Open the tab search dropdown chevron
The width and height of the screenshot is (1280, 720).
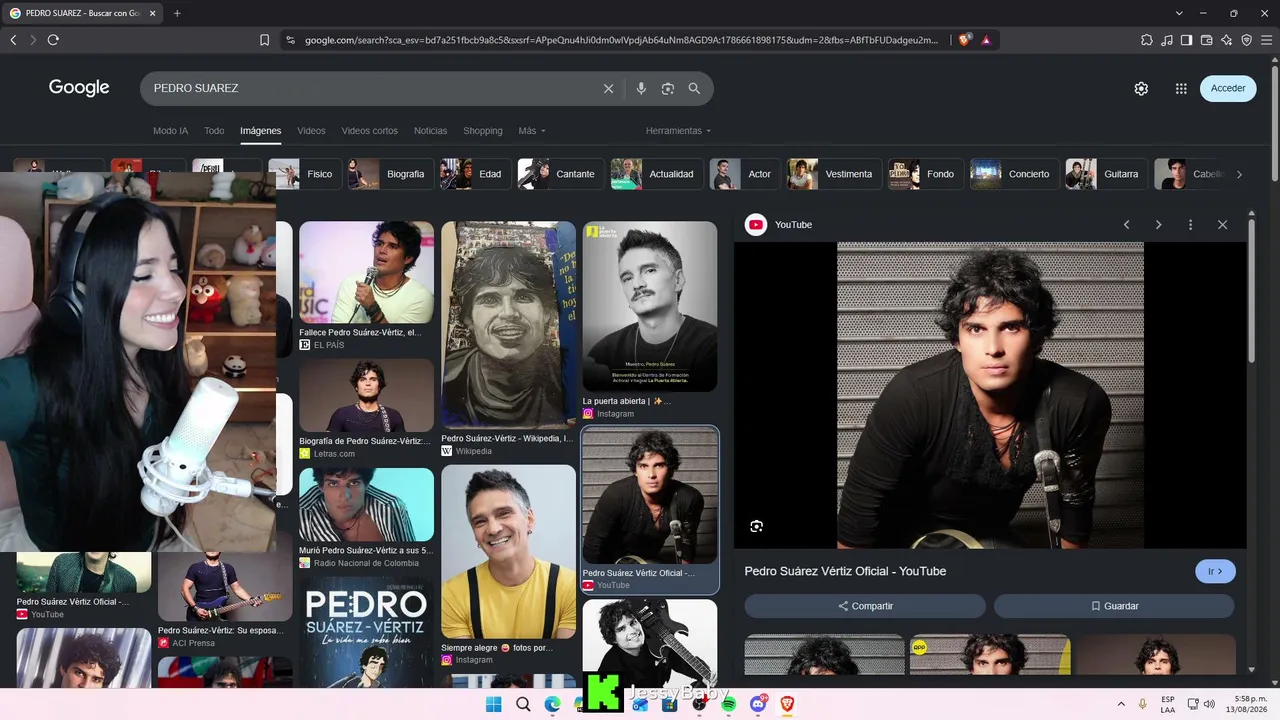coord(1179,13)
